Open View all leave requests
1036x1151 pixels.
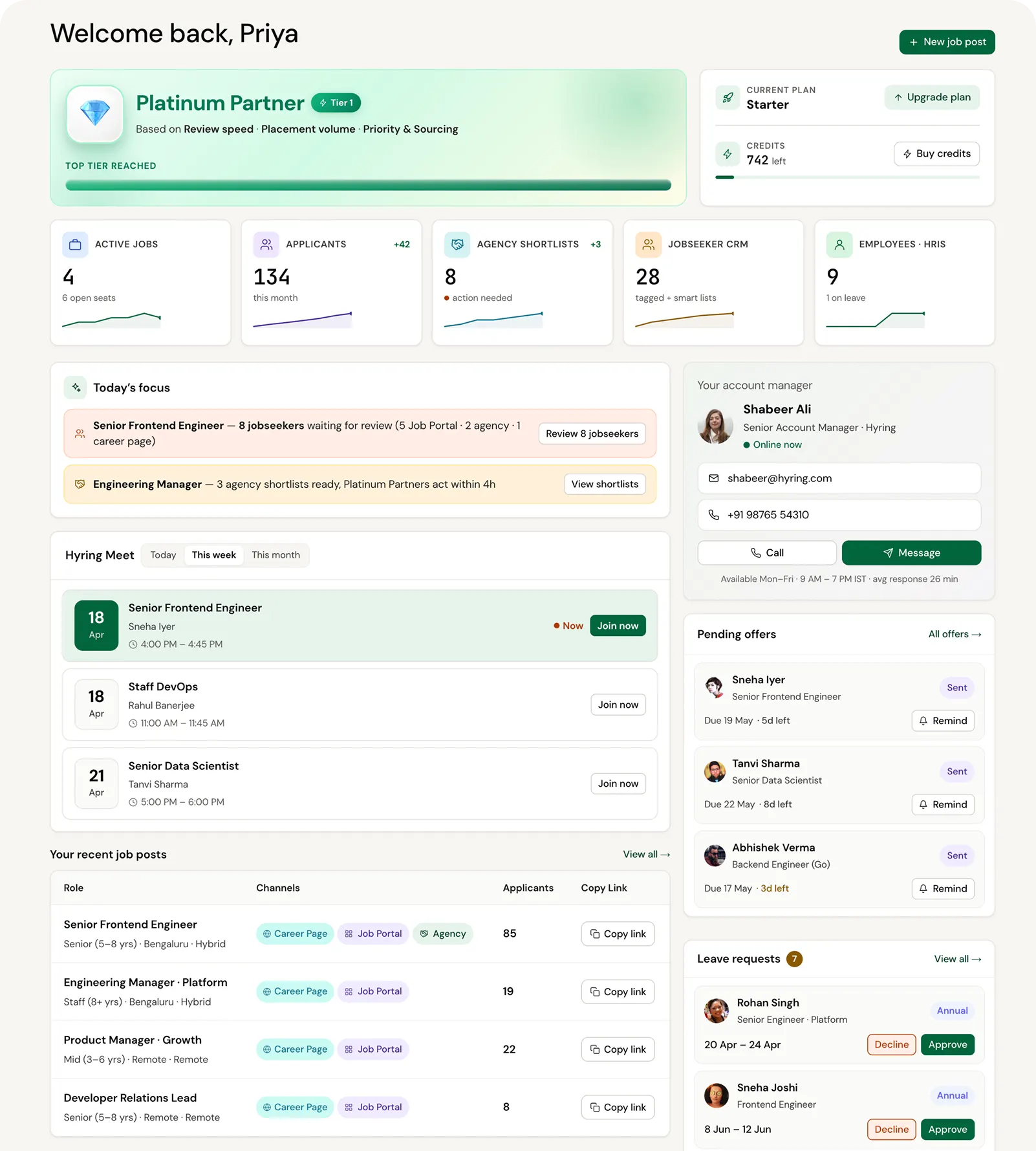point(957,959)
